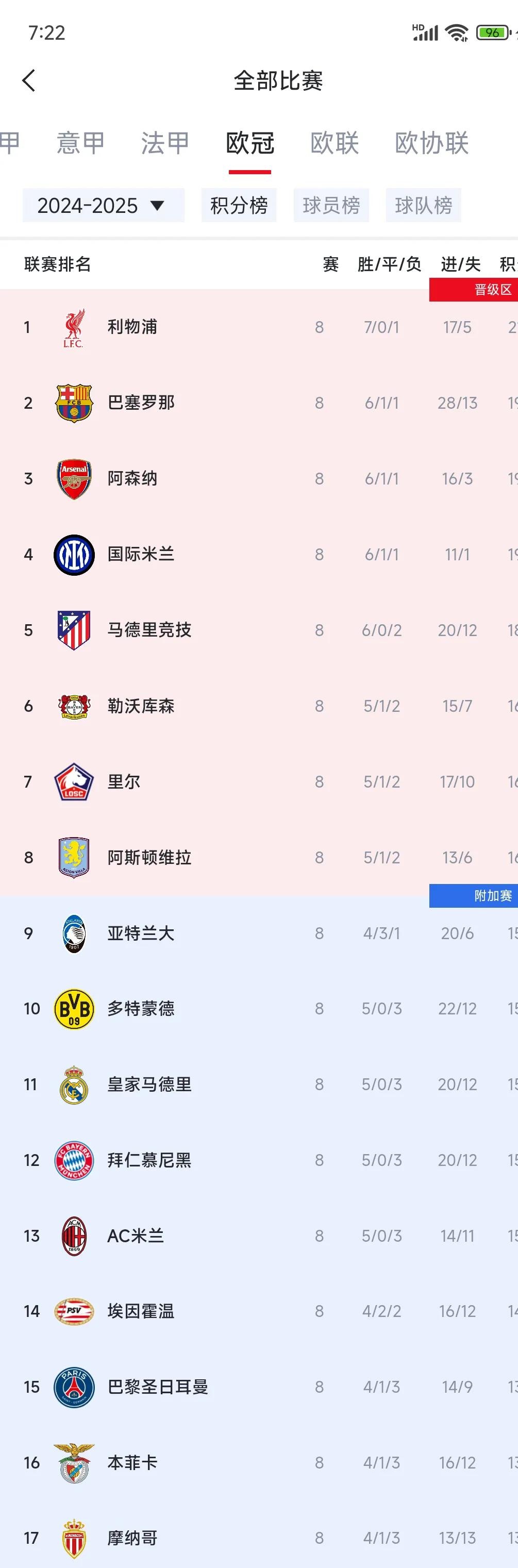Select the Barcelona team logo
The width and height of the screenshot is (518, 1568).
click(x=73, y=403)
